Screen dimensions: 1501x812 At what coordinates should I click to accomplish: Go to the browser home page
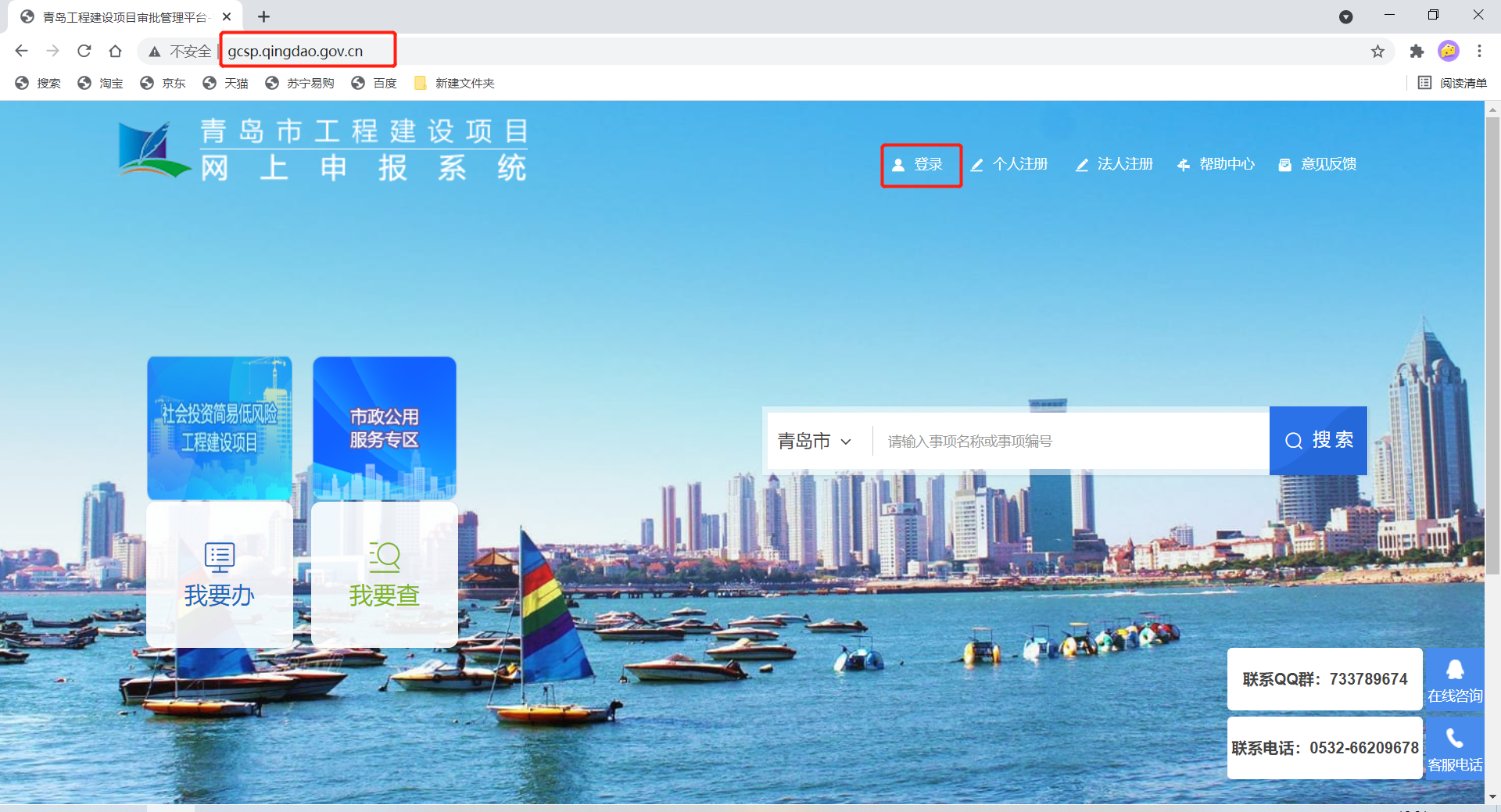116,52
